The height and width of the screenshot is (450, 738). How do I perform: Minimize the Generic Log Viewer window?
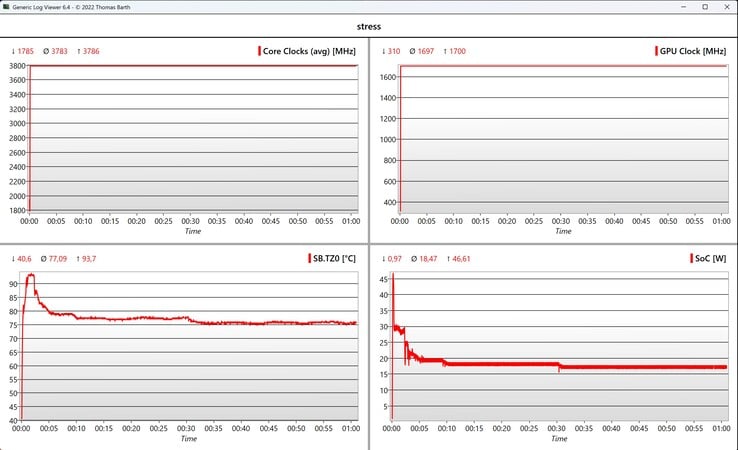pyautogui.click(x=683, y=7)
